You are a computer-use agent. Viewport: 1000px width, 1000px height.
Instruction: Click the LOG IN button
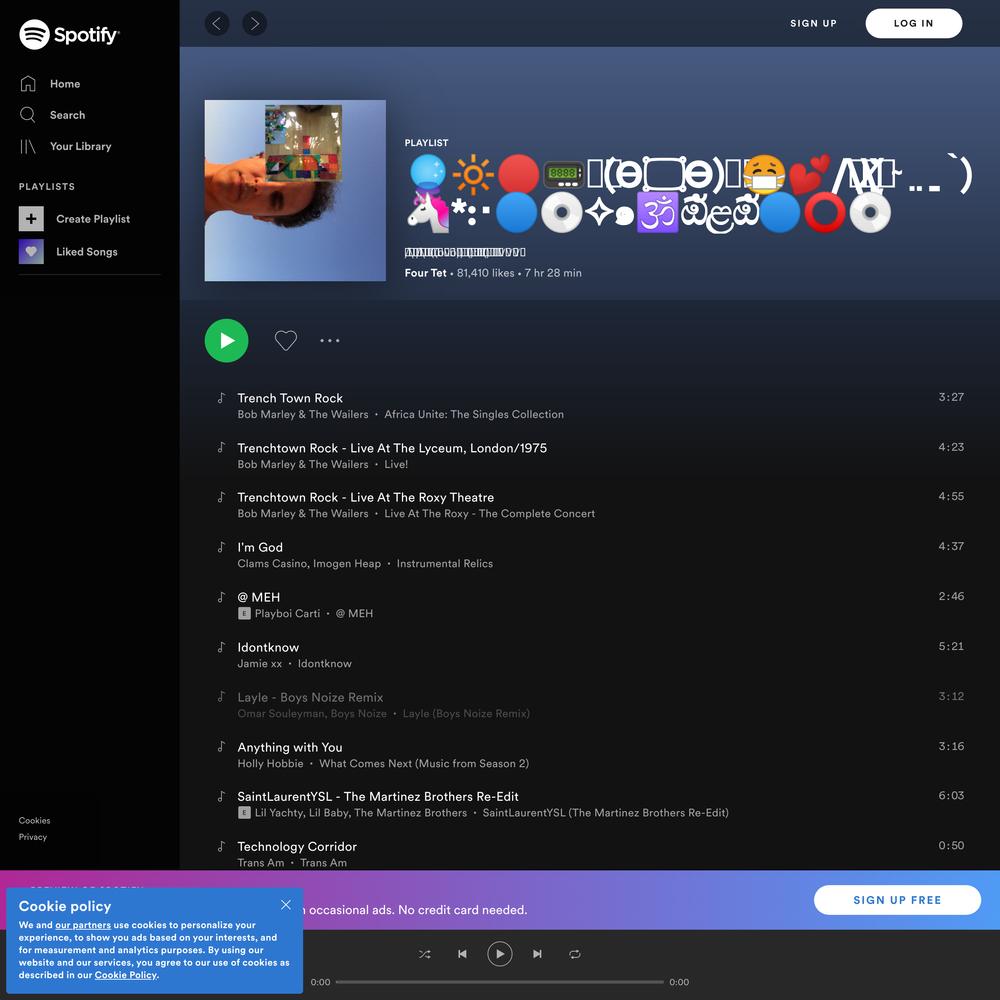[913, 24]
